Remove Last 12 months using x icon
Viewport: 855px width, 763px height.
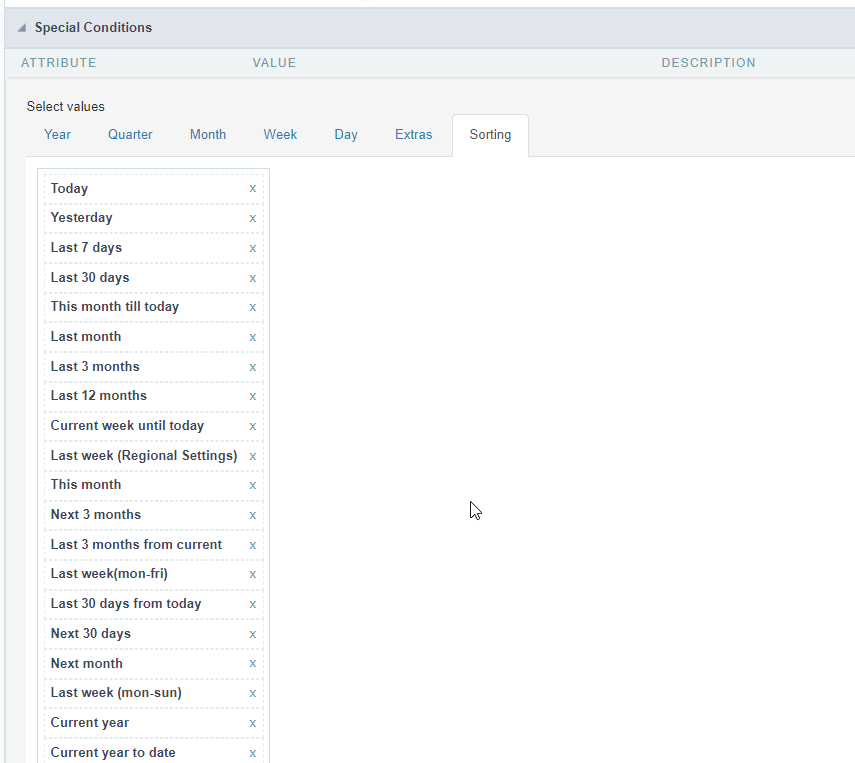(x=252, y=396)
